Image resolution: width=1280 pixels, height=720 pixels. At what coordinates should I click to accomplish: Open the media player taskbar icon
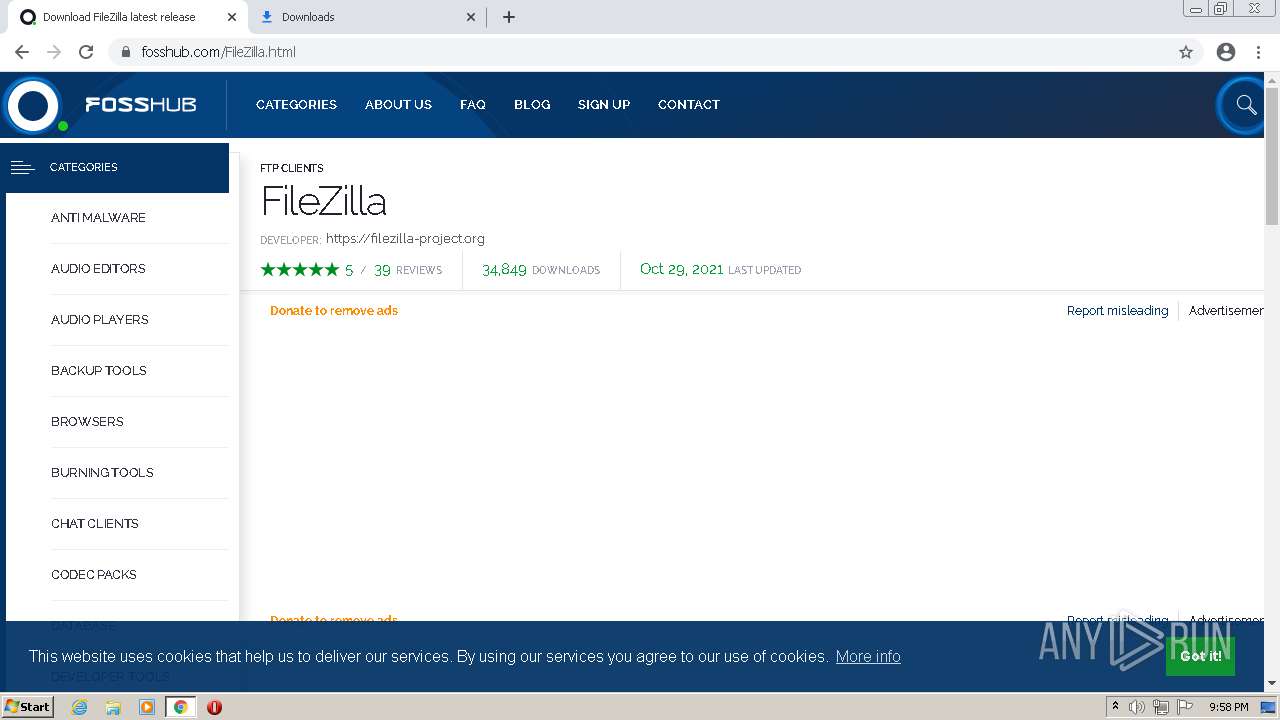tap(147, 707)
